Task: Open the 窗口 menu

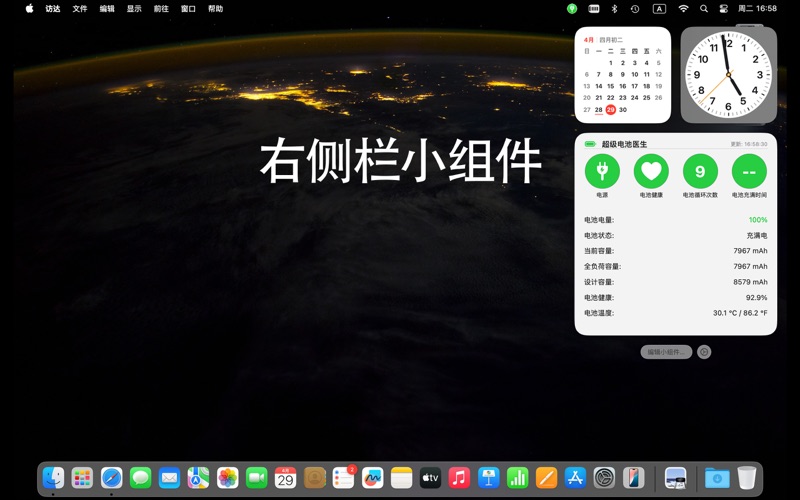Action: (x=188, y=9)
